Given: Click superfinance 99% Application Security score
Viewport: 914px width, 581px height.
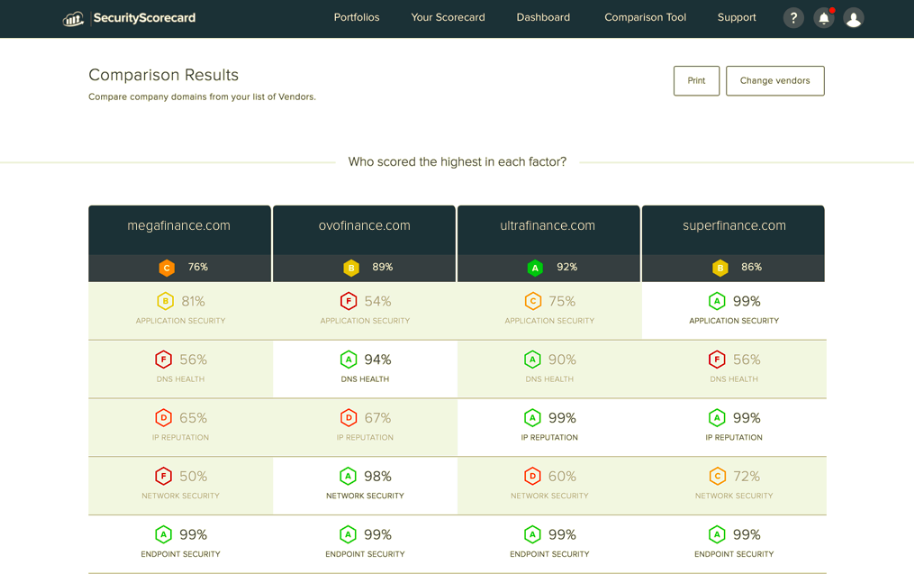Looking at the screenshot, I should tap(747, 301).
